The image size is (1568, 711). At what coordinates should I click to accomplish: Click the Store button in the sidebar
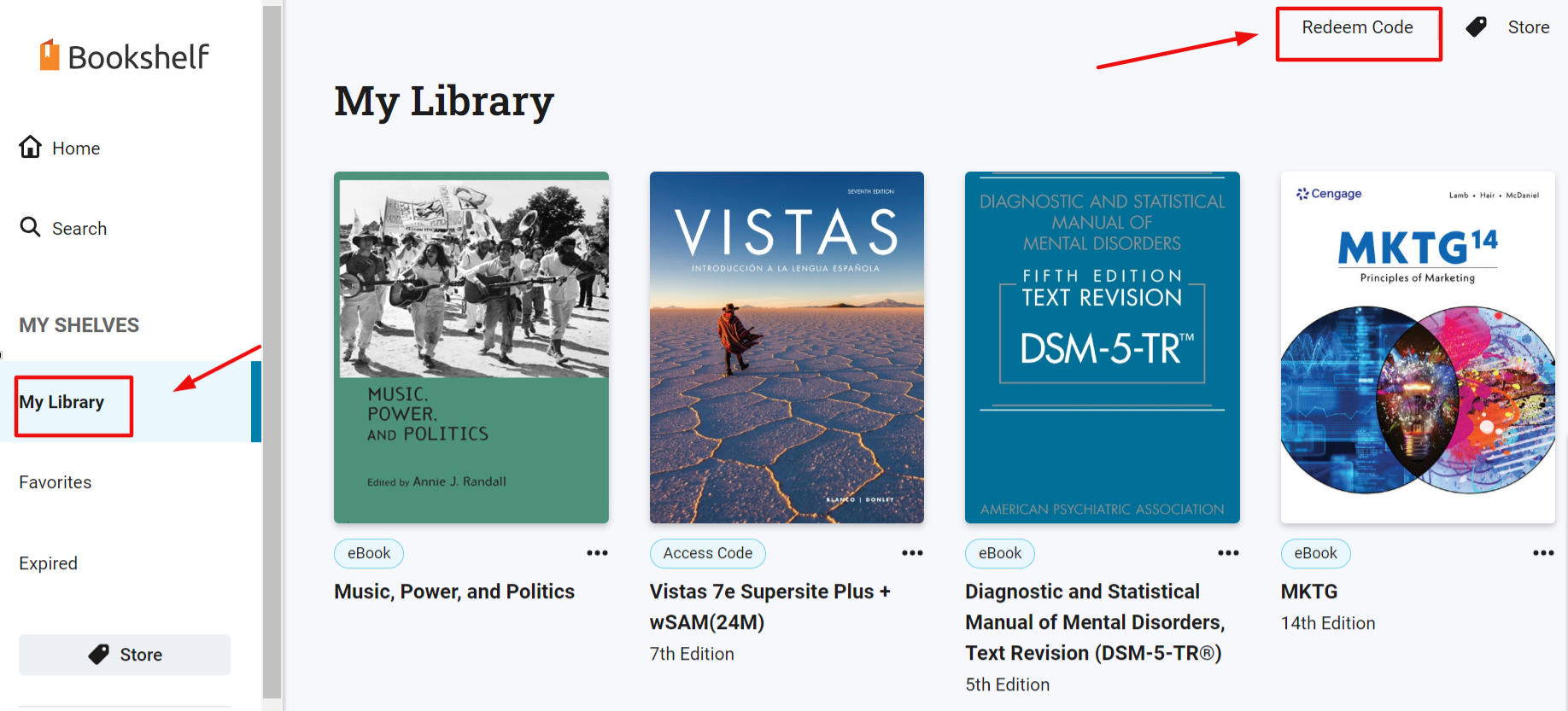124,654
